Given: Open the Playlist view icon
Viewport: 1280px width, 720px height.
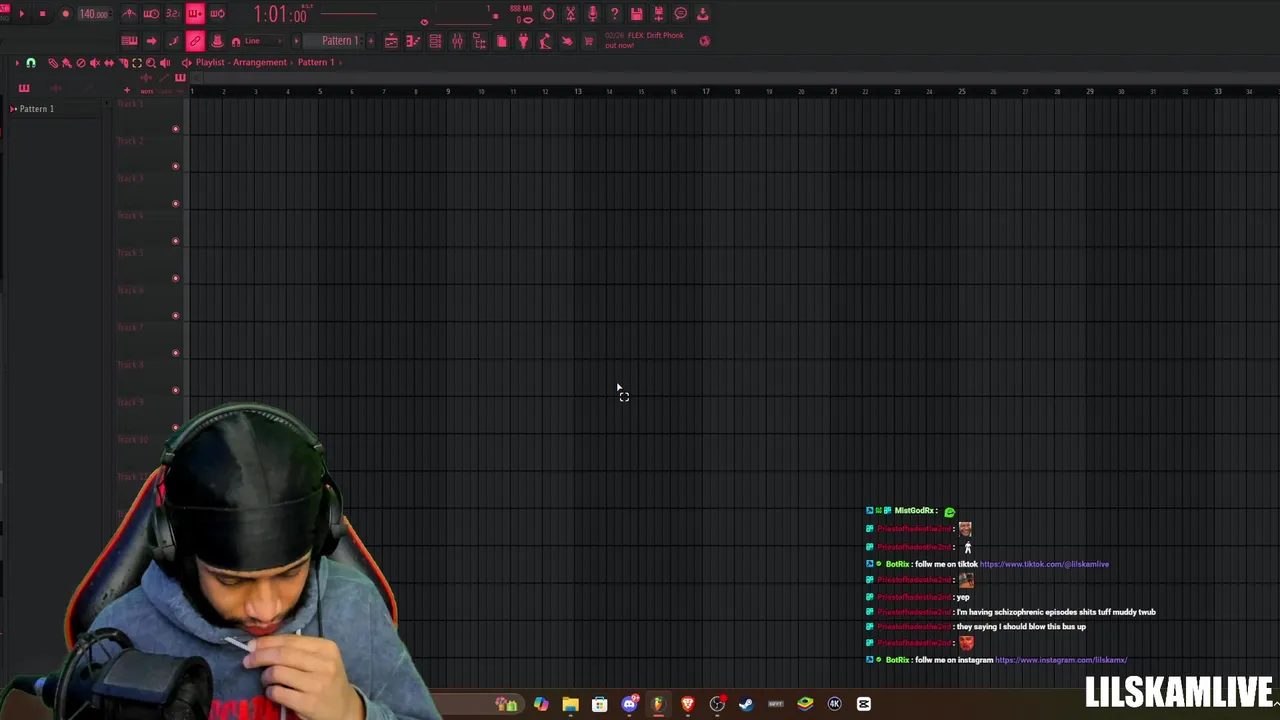Looking at the screenshot, I should [x=391, y=41].
